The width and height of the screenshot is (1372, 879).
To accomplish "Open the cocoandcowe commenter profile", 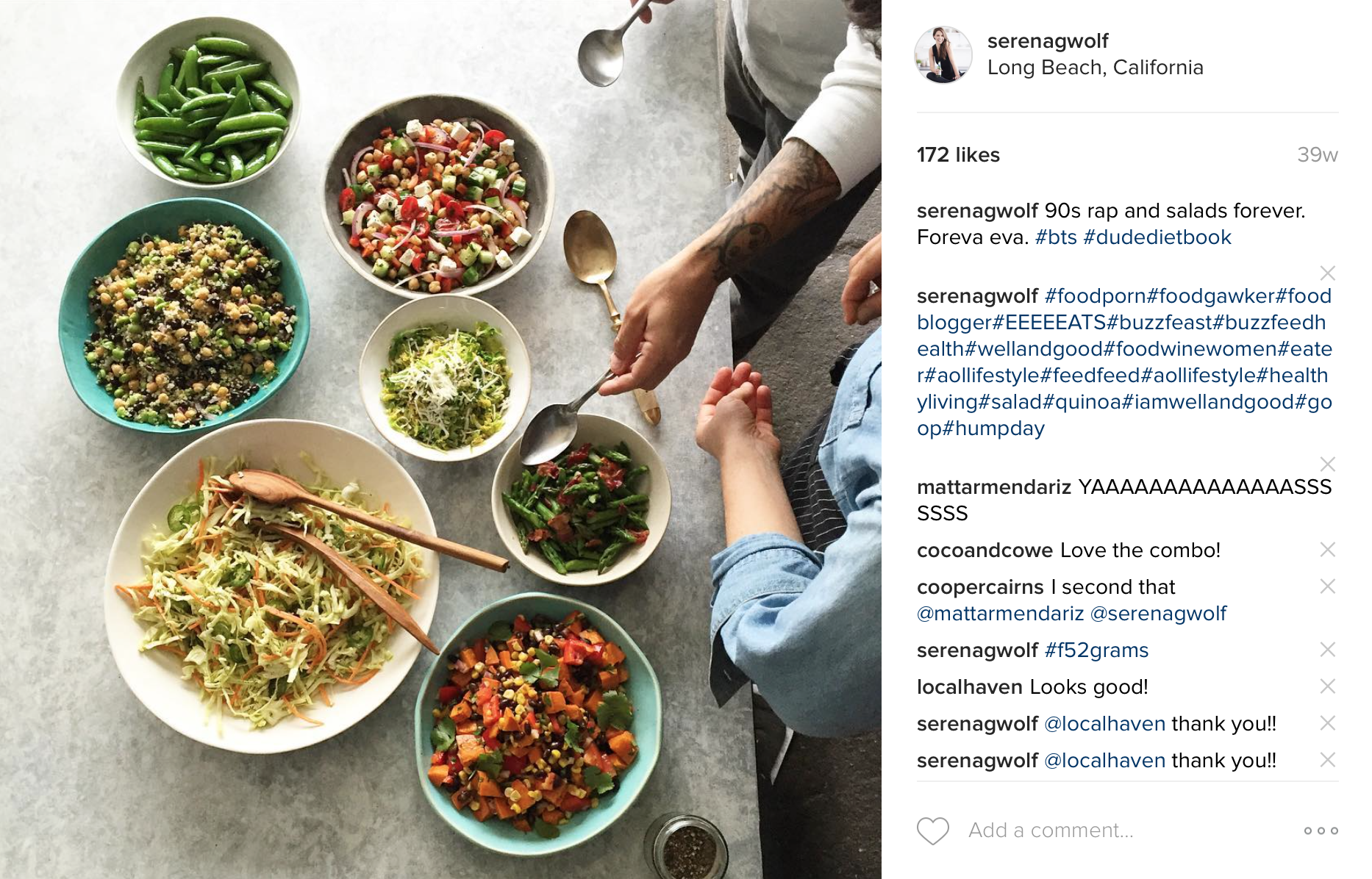I will [985, 550].
